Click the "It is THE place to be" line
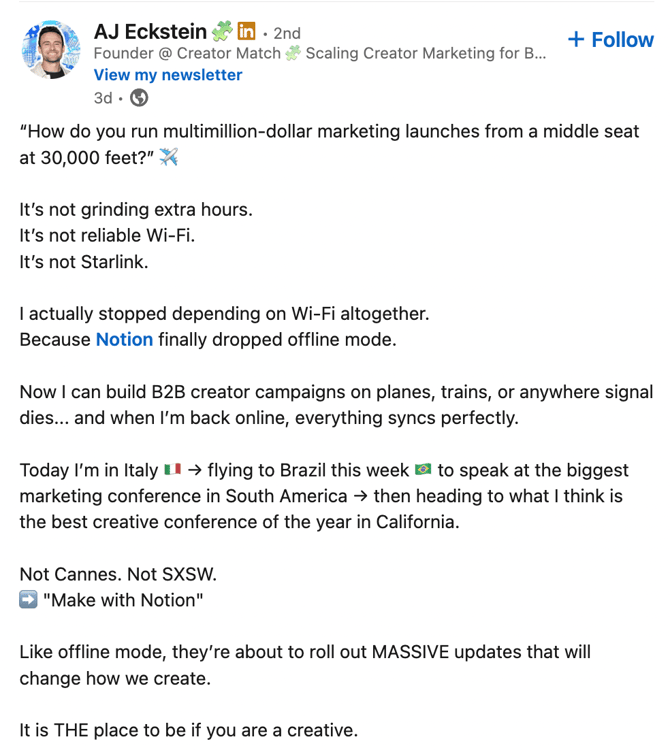Screen dimensions: 670x750 pos(188,730)
